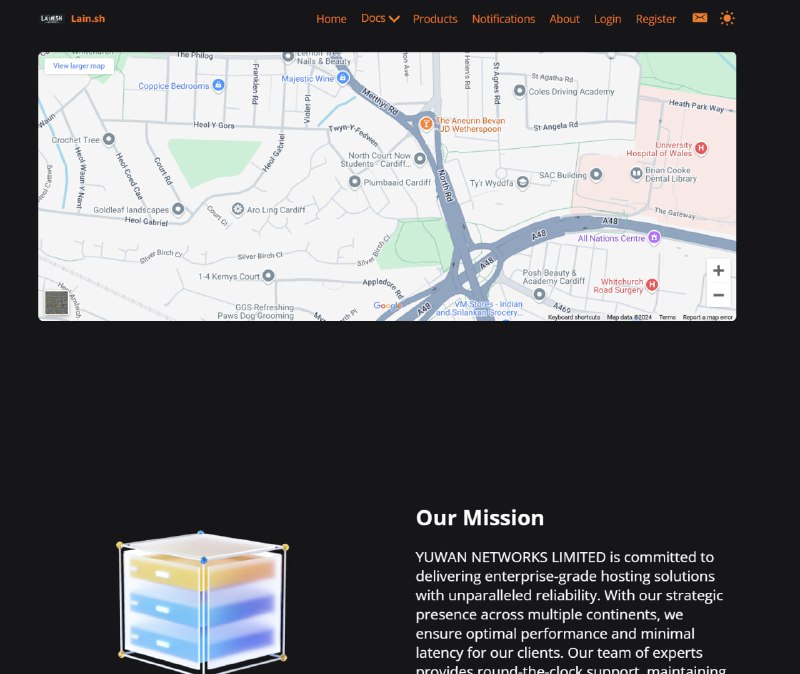Click the University Hospital of Wales marker

tap(701, 148)
